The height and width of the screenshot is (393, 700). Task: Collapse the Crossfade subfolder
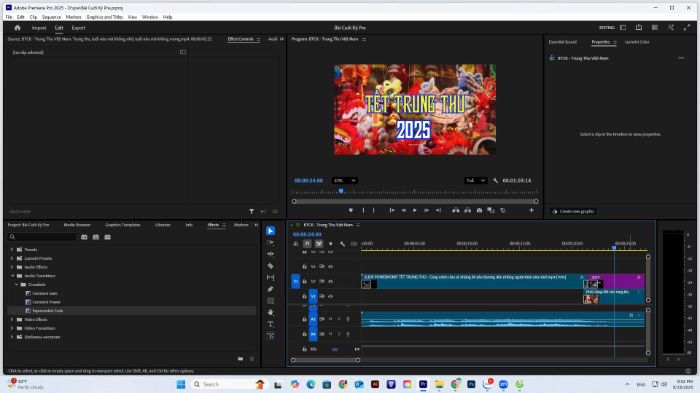[x=17, y=284]
